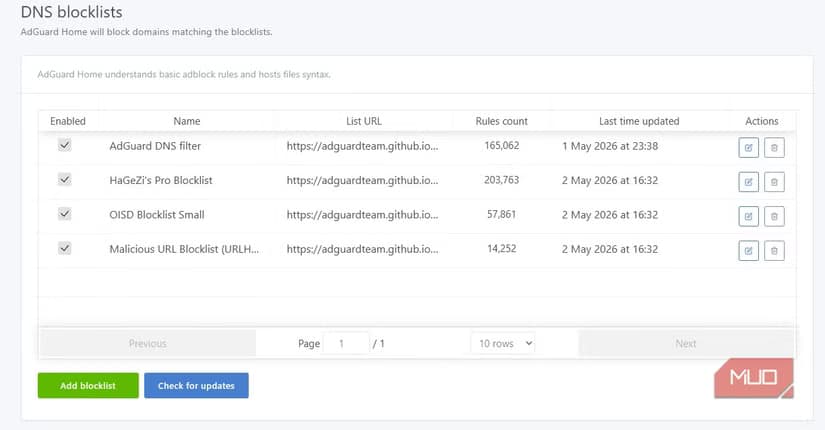Edit HaGeZi's Pro Blocklist entry
The height and width of the screenshot is (430, 825).
[x=748, y=182]
